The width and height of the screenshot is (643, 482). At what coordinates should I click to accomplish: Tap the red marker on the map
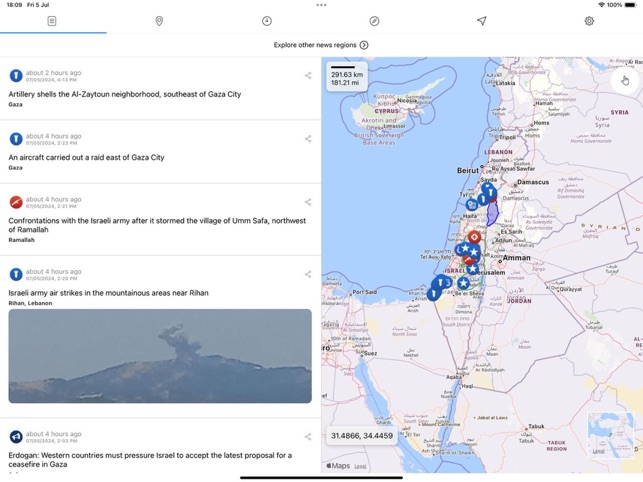click(x=474, y=238)
